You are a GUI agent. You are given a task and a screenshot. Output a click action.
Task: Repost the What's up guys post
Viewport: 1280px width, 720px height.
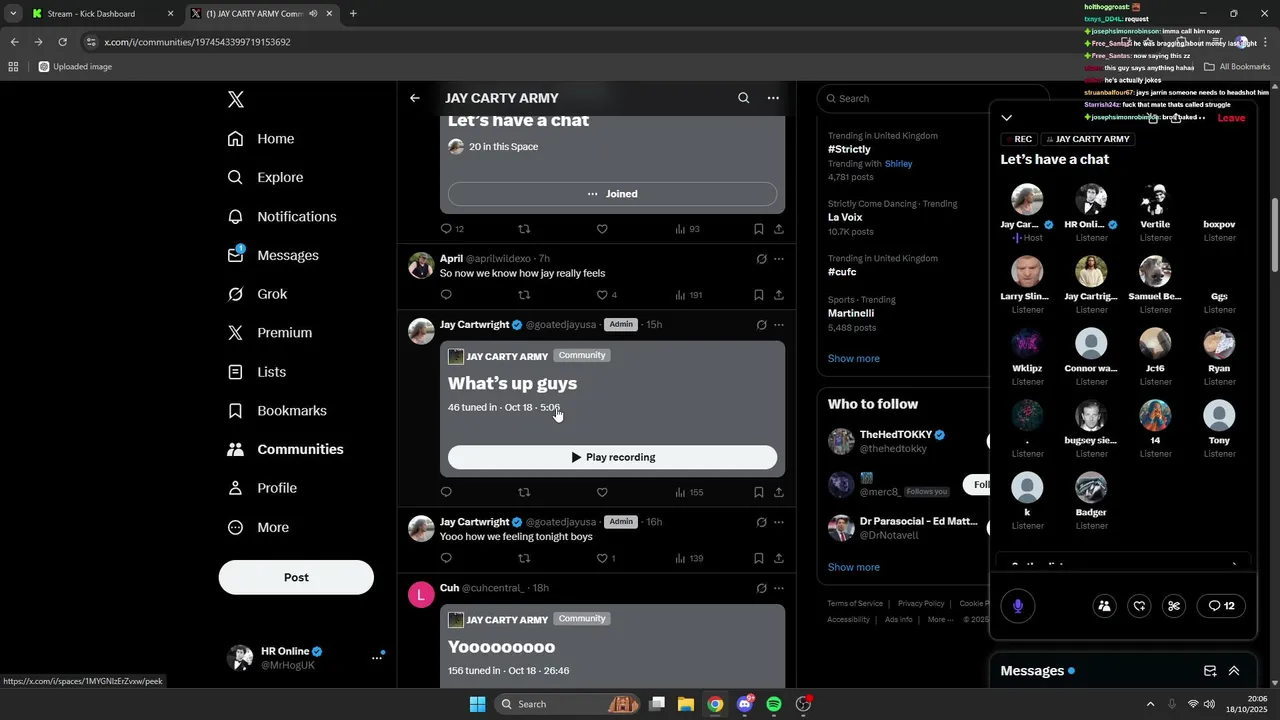[524, 492]
